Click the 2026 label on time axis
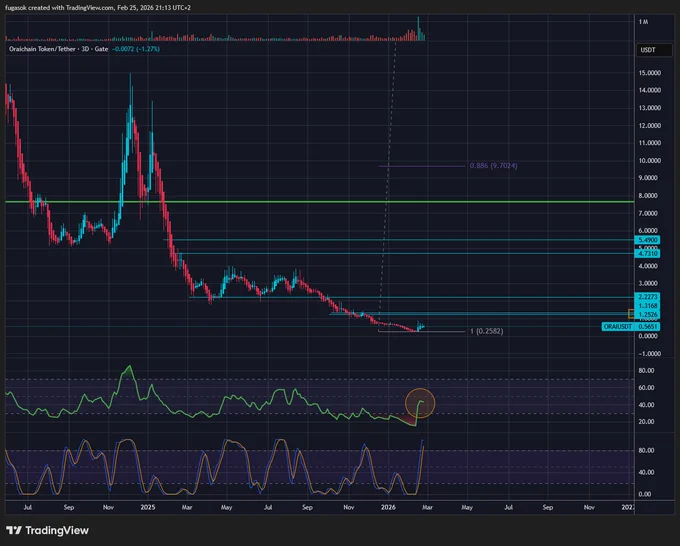Viewport: 680px width, 546px height. [388, 507]
